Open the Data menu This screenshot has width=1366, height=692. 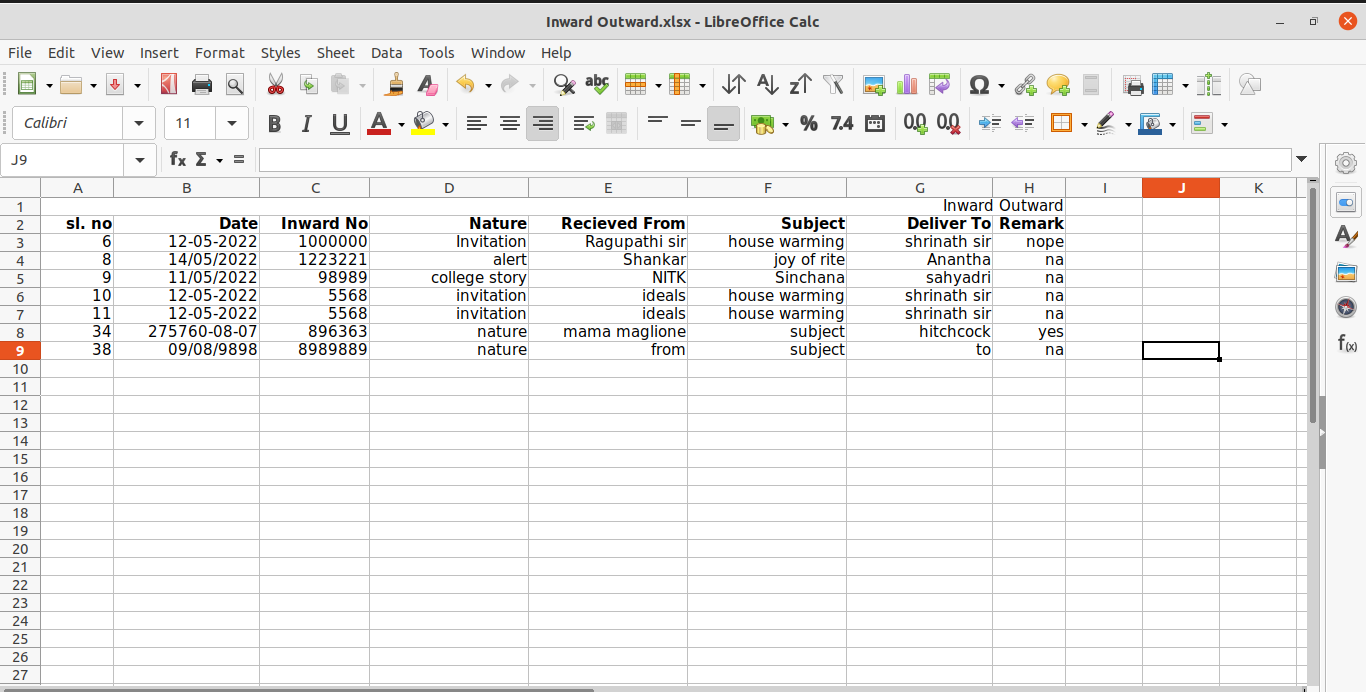click(x=386, y=53)
